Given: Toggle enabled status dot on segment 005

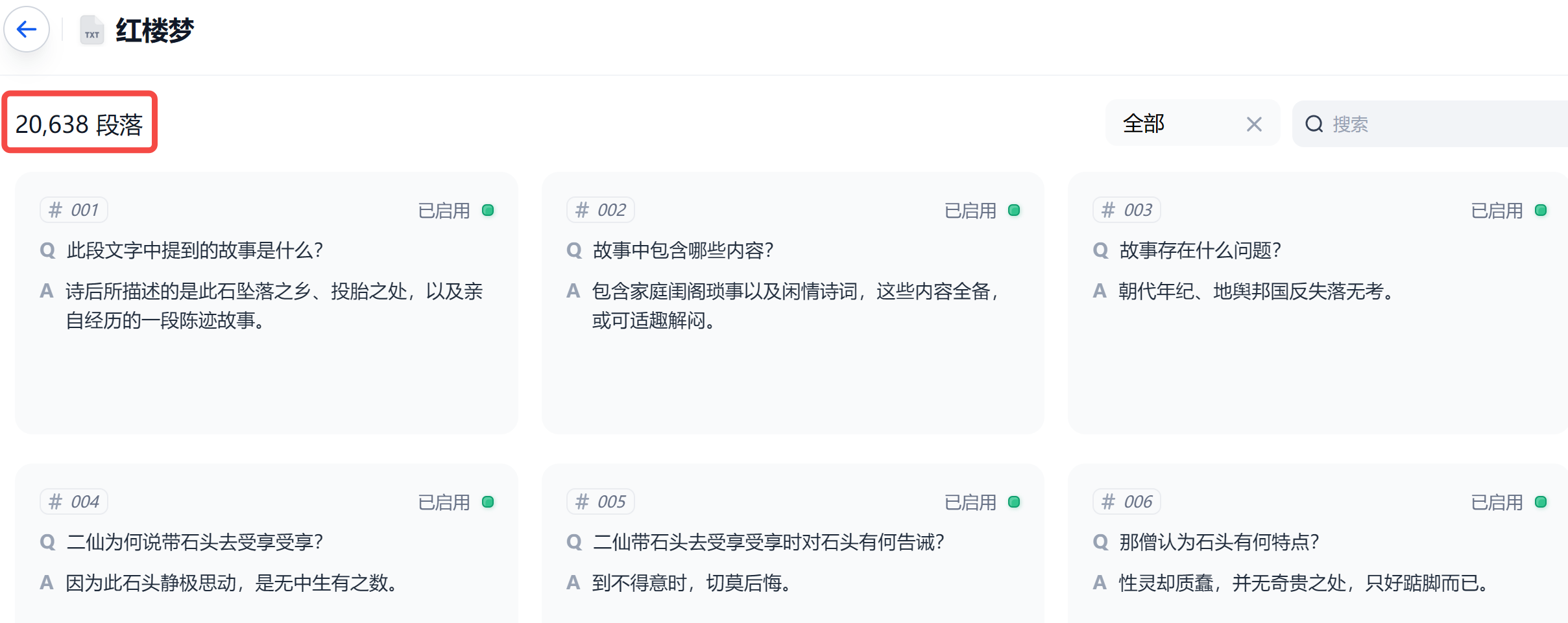Looking at the screenshot, I should click(x=1014, y=502).
